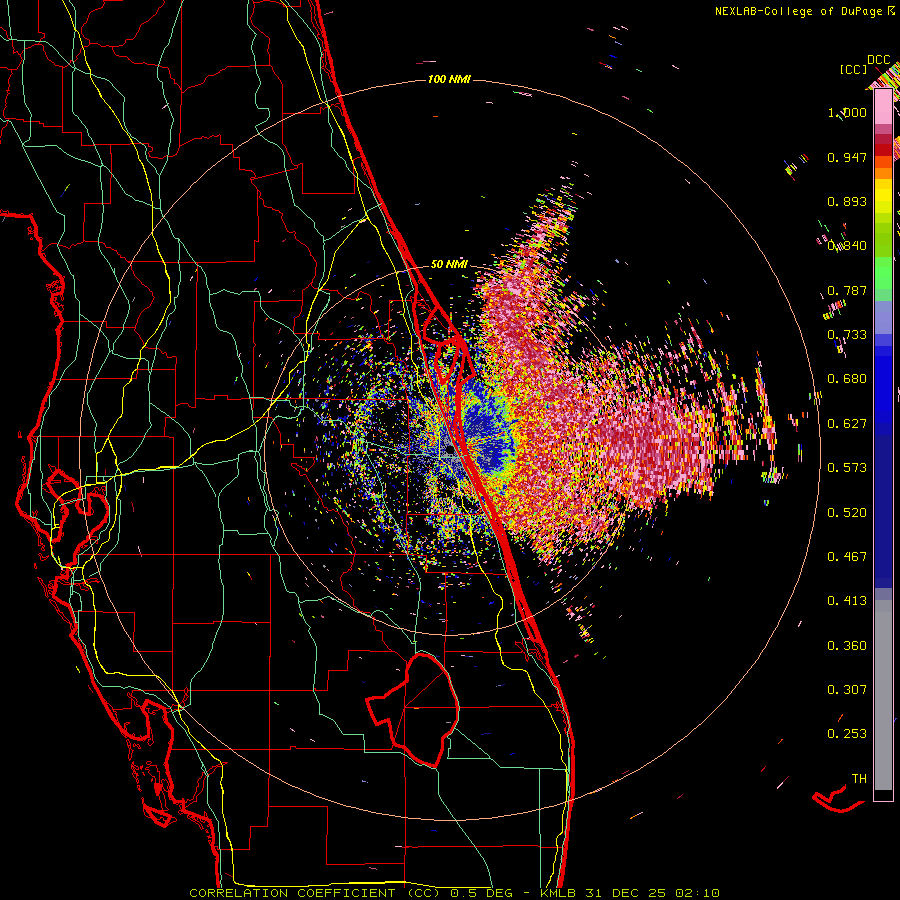
Task: Click the '0.733' legend value
Action: 847,334
